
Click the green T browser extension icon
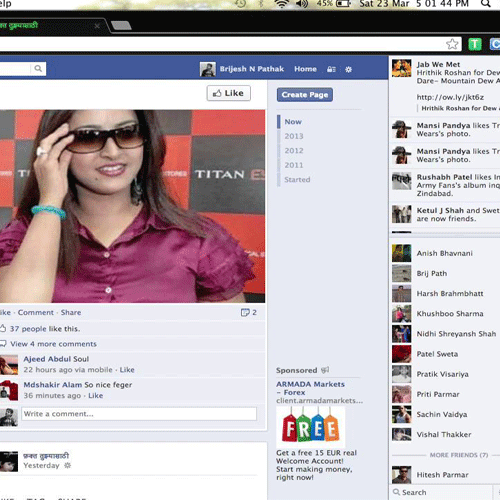(475, 44)
